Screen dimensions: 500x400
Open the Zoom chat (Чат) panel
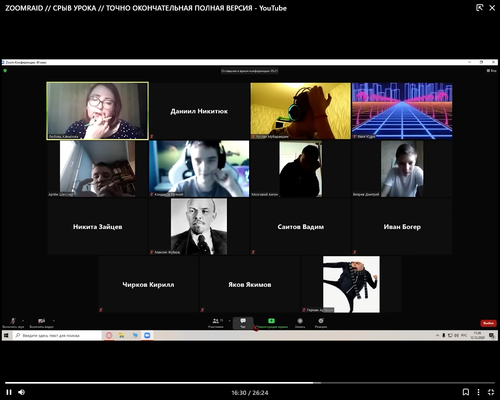[x=243, y=323]
